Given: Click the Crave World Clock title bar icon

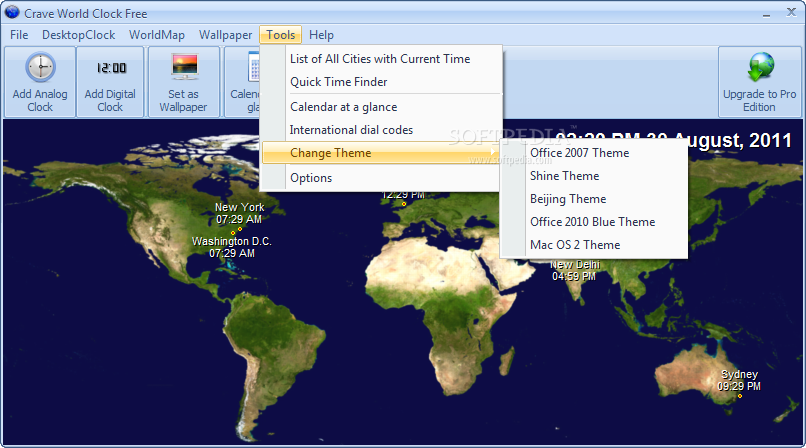Looking at the screenshot, I should [12, 13].
